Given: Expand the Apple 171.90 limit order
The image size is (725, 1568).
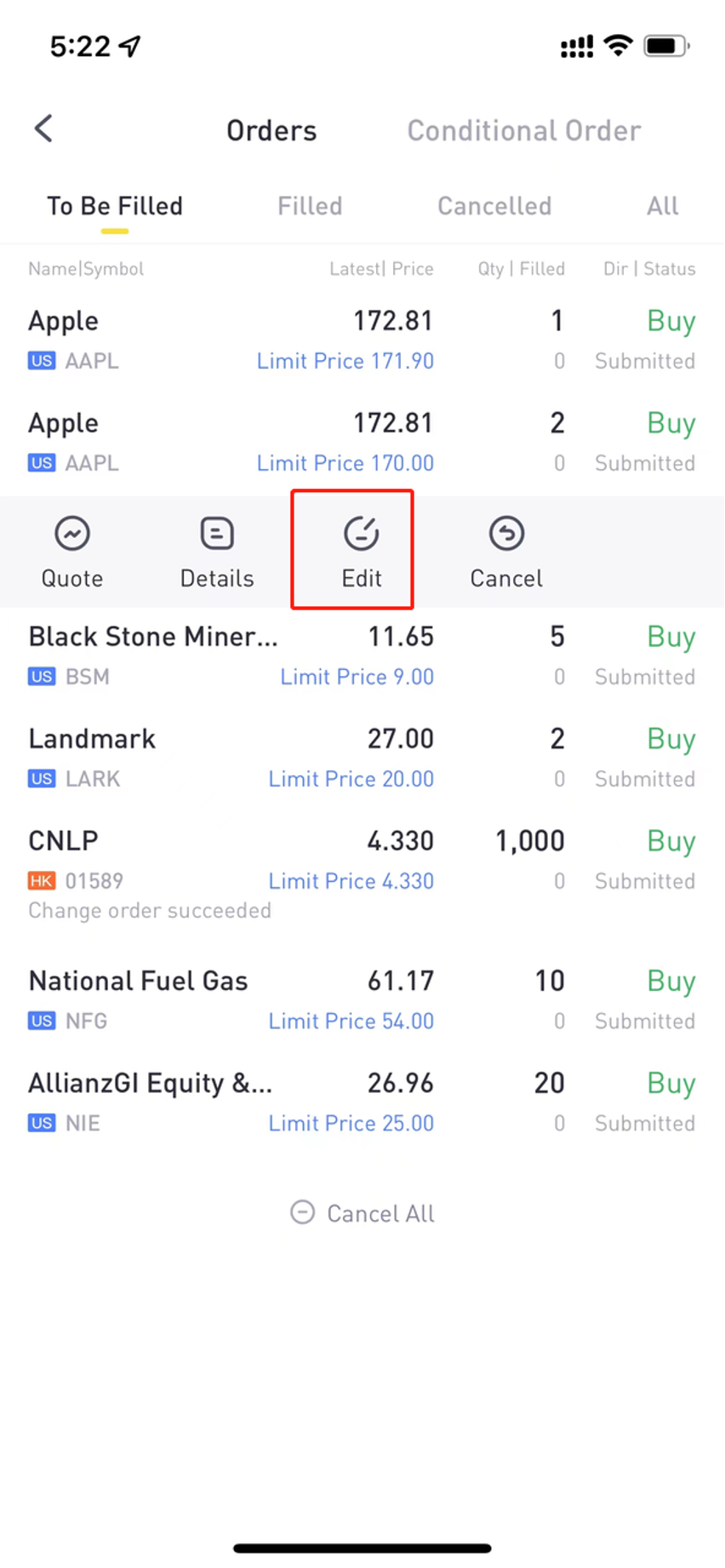Looking at the screenshot, I should [x=362, y=340].
